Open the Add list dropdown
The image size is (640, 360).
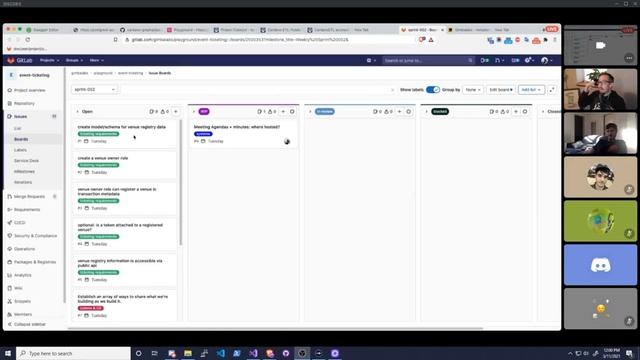coord(531,89)
